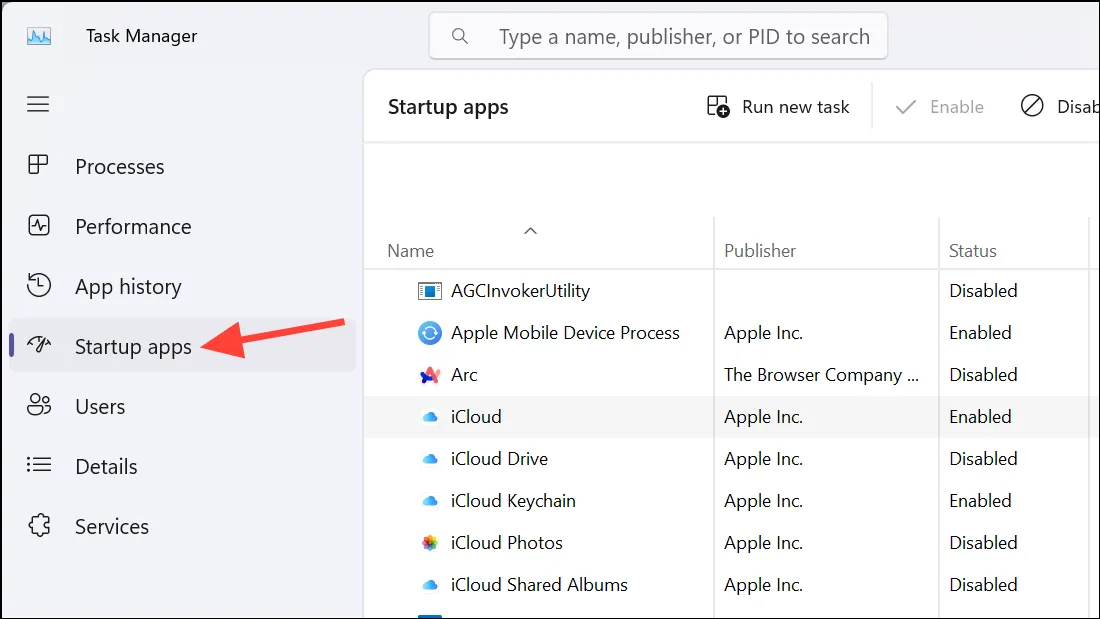The width and height of the screenshot is (1100, 619).
Task: Click the Performance graph icon
Action: pos(39,225)
